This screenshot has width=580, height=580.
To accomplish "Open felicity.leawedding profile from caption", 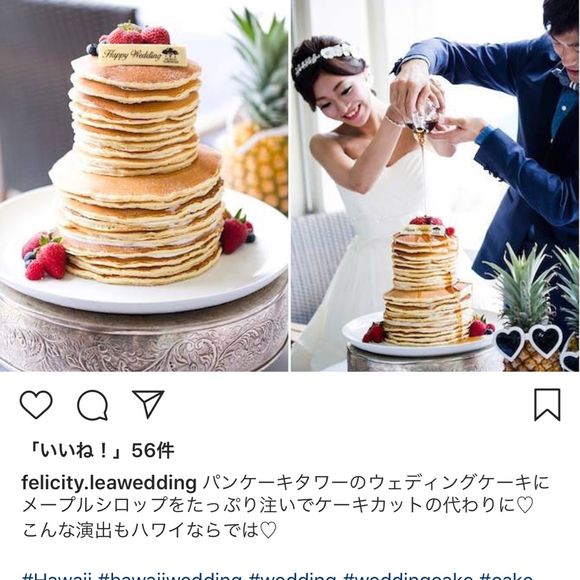I will point(109,483).
